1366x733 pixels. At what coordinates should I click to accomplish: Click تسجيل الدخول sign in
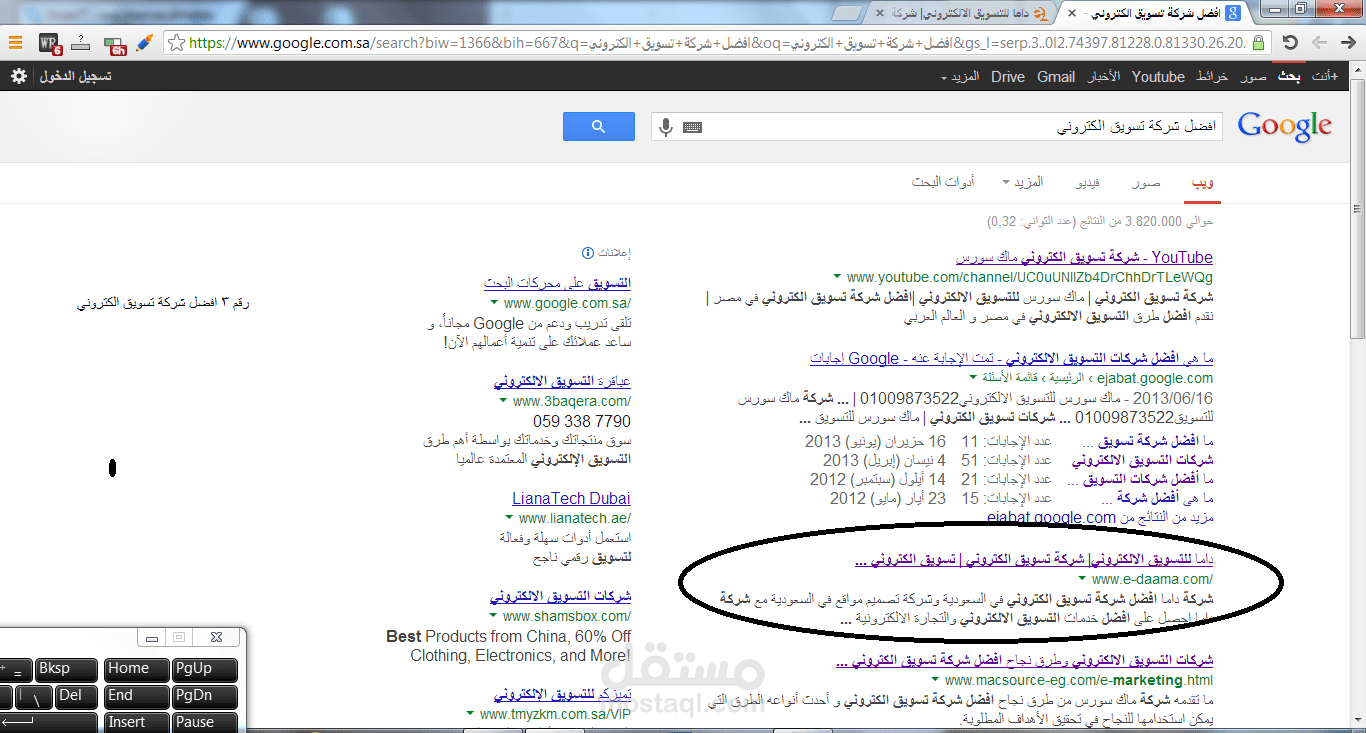[75, 76]
